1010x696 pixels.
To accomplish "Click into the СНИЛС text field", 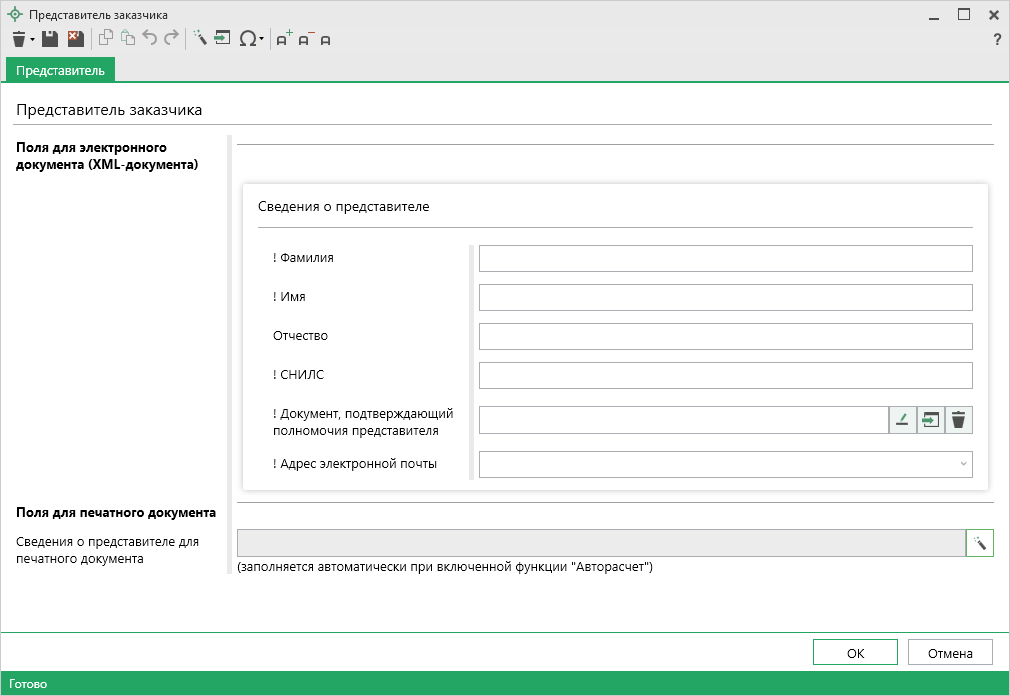I will 725,376.
